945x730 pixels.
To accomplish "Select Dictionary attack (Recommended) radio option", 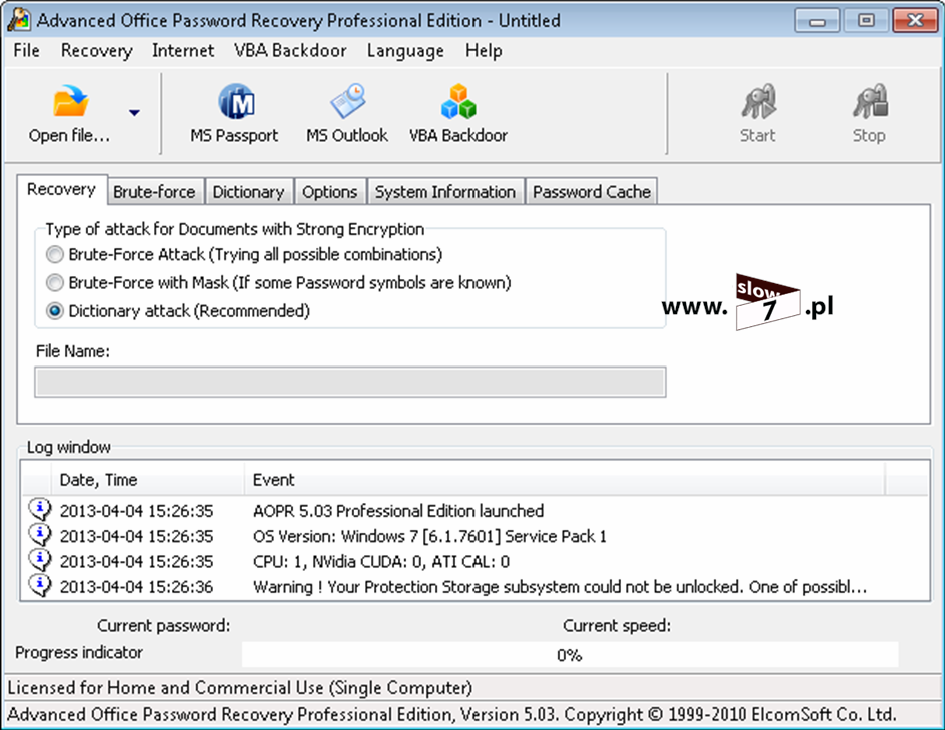I will pos(55,310).
